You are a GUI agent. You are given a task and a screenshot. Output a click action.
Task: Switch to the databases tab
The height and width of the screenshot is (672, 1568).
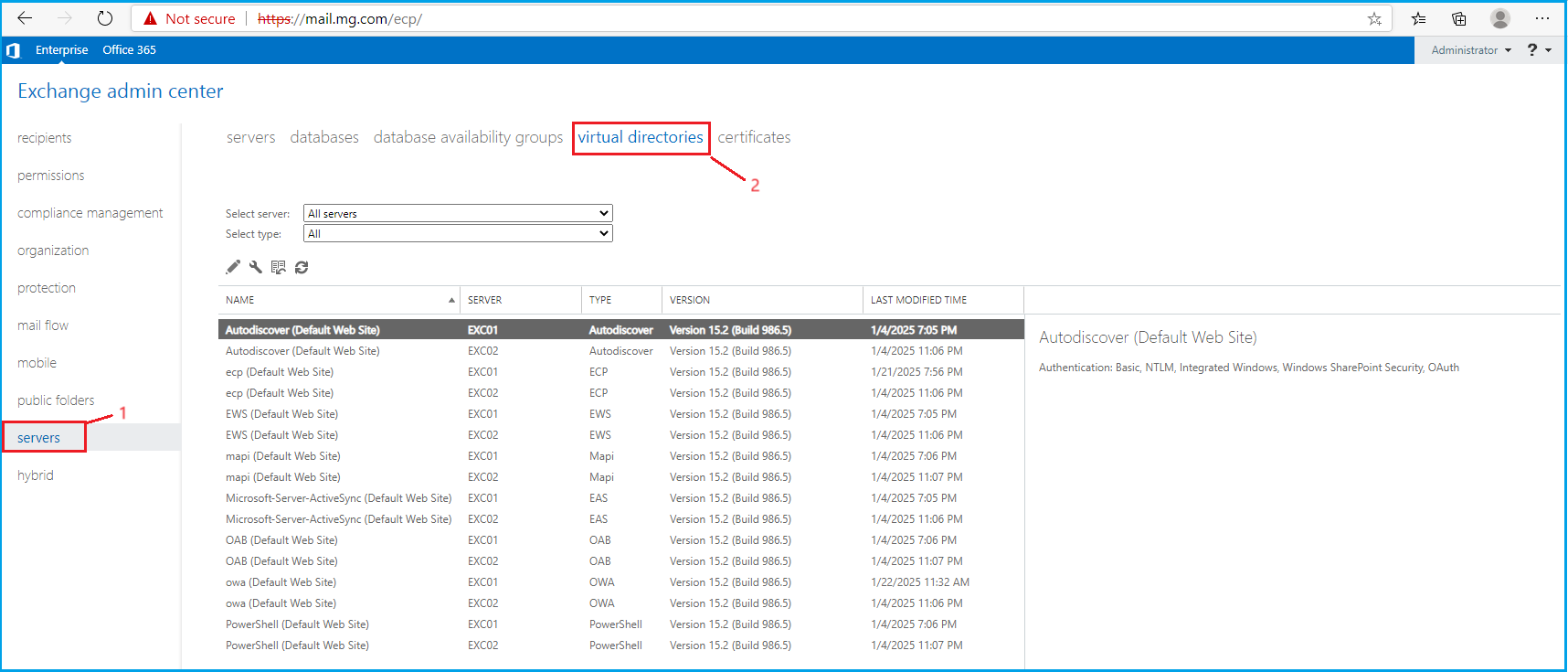[x=324, y=137]
